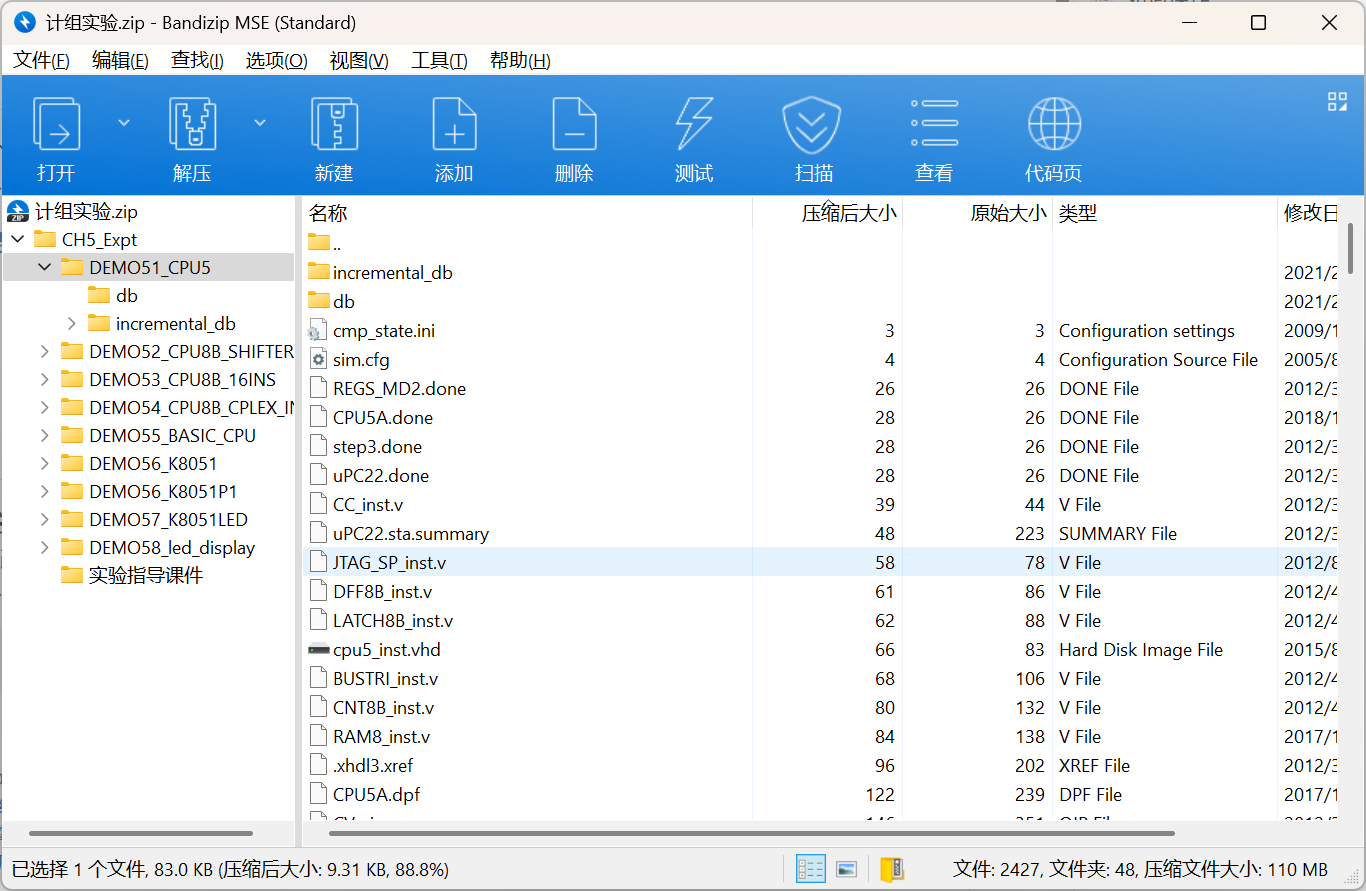Collapse the DEMO51_CPU5 tree node
Viewport: 1366px width, 891px height.
tap(45, 268)
